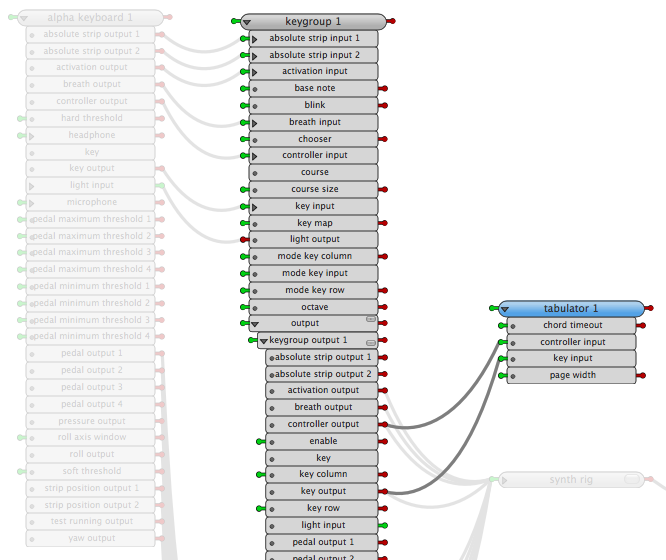Click the red output port of mode key column
The height and width of the screenshot is (560, 666).
(383, 256)
